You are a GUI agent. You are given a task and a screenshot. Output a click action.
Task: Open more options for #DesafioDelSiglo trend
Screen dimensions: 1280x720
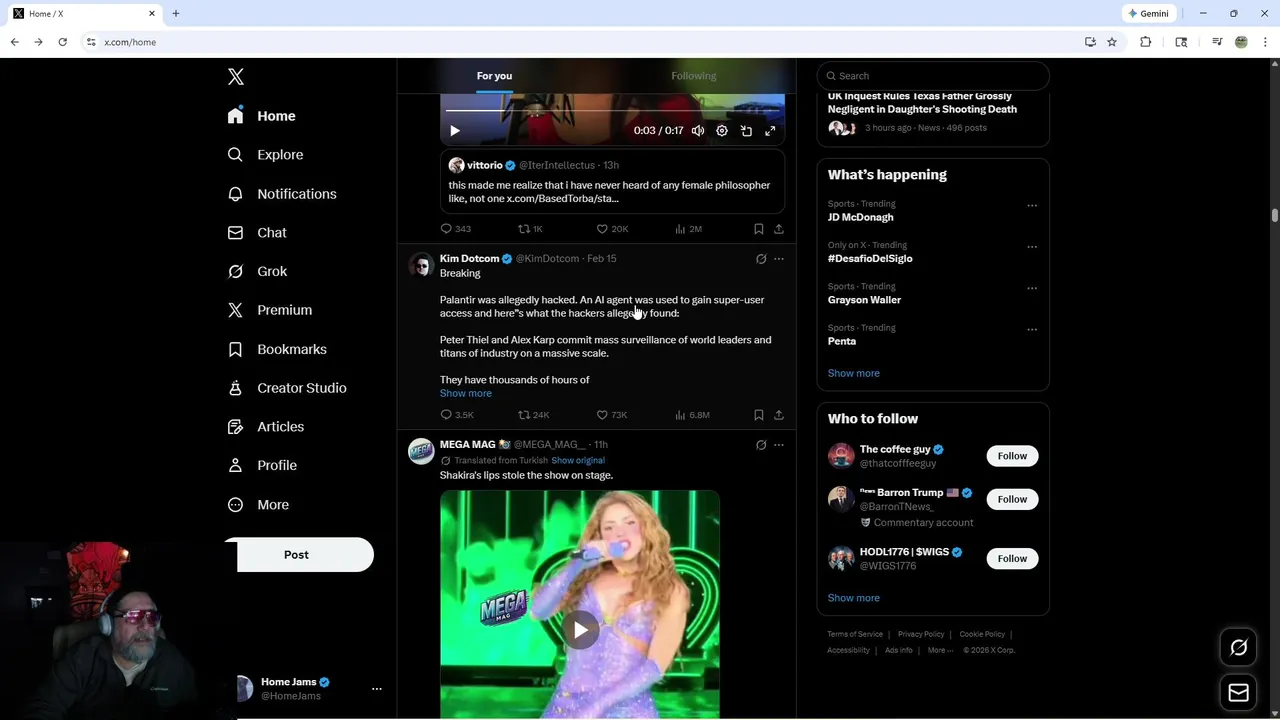click(x=1032, y=247)
